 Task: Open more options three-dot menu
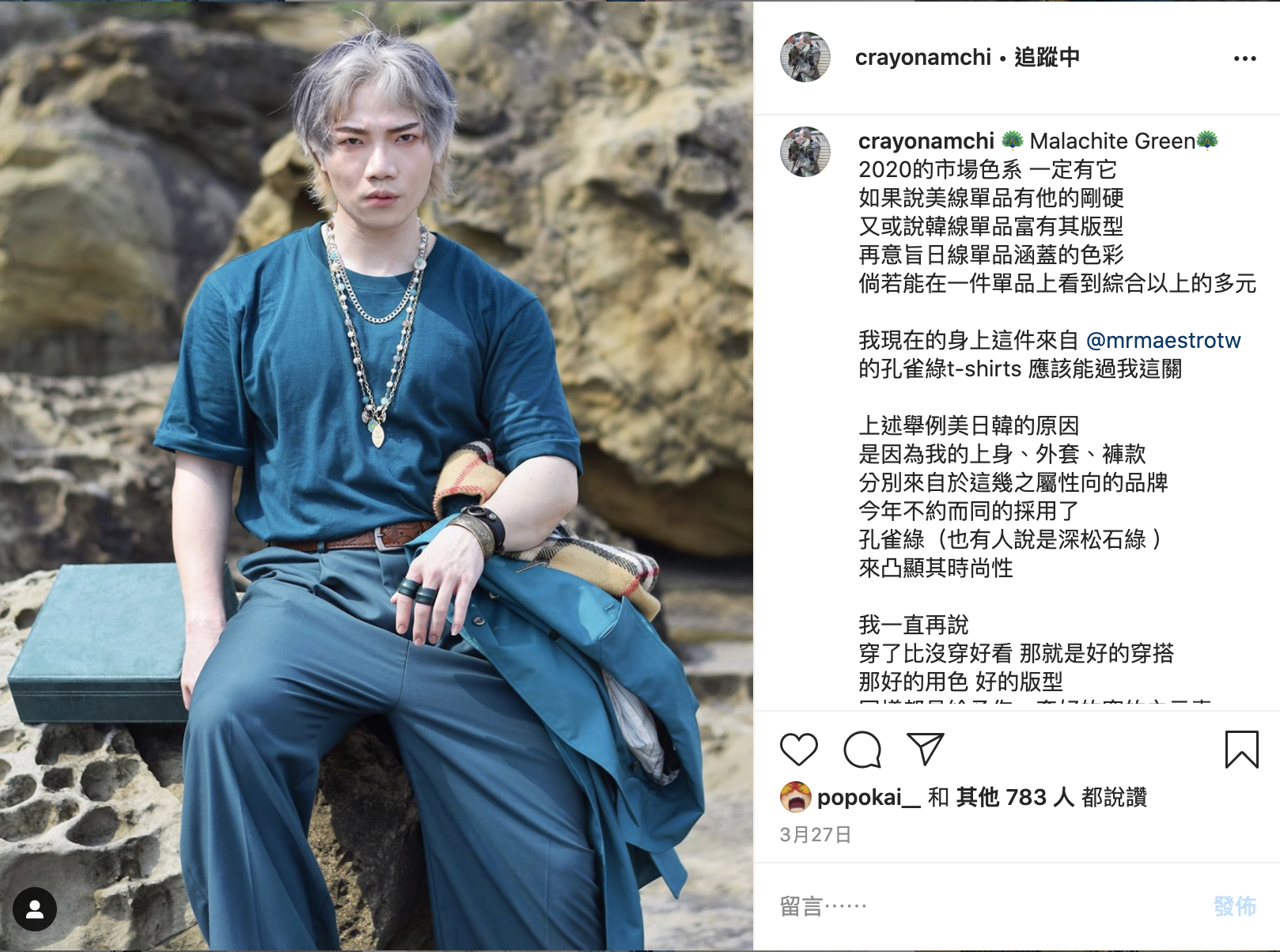1244,59
